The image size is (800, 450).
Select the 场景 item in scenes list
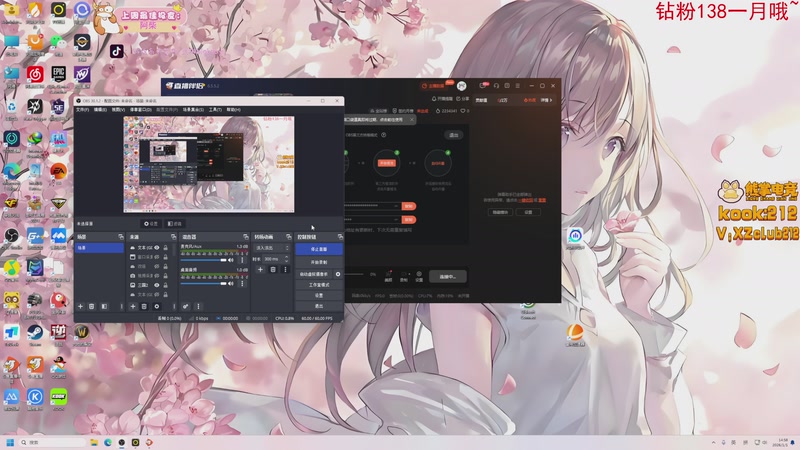point(99,248)
